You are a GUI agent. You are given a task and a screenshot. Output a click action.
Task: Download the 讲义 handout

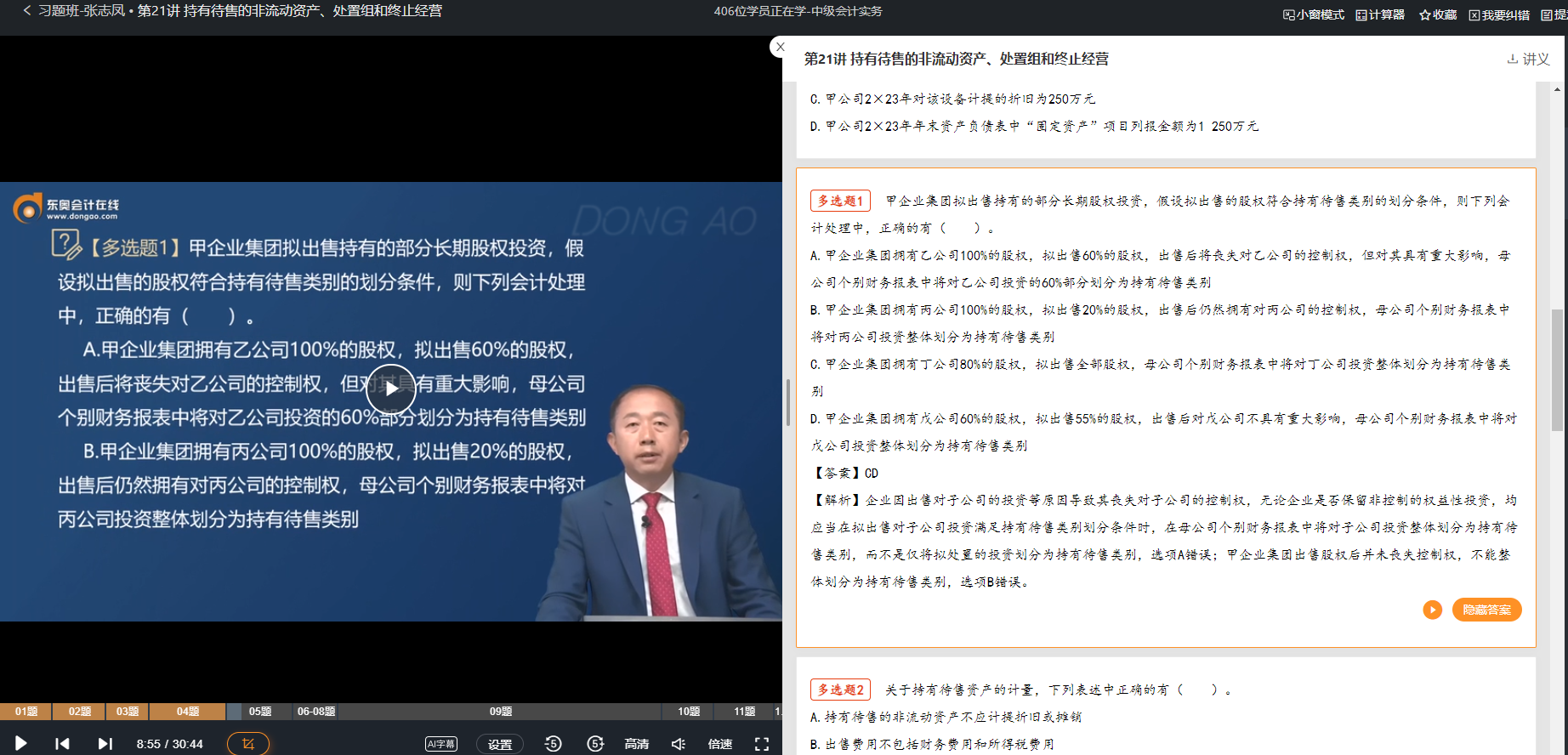click(x=1528, y=59)
